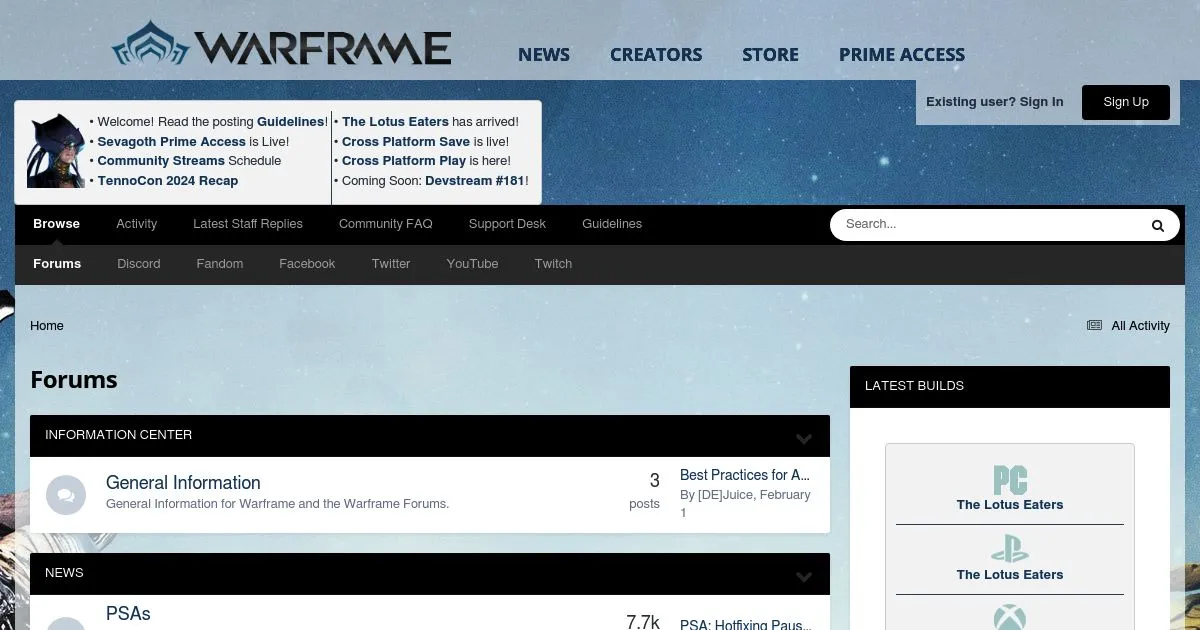
Task: Click the LATEST BUILDS sidebar heading
Action: click(914, 386)
